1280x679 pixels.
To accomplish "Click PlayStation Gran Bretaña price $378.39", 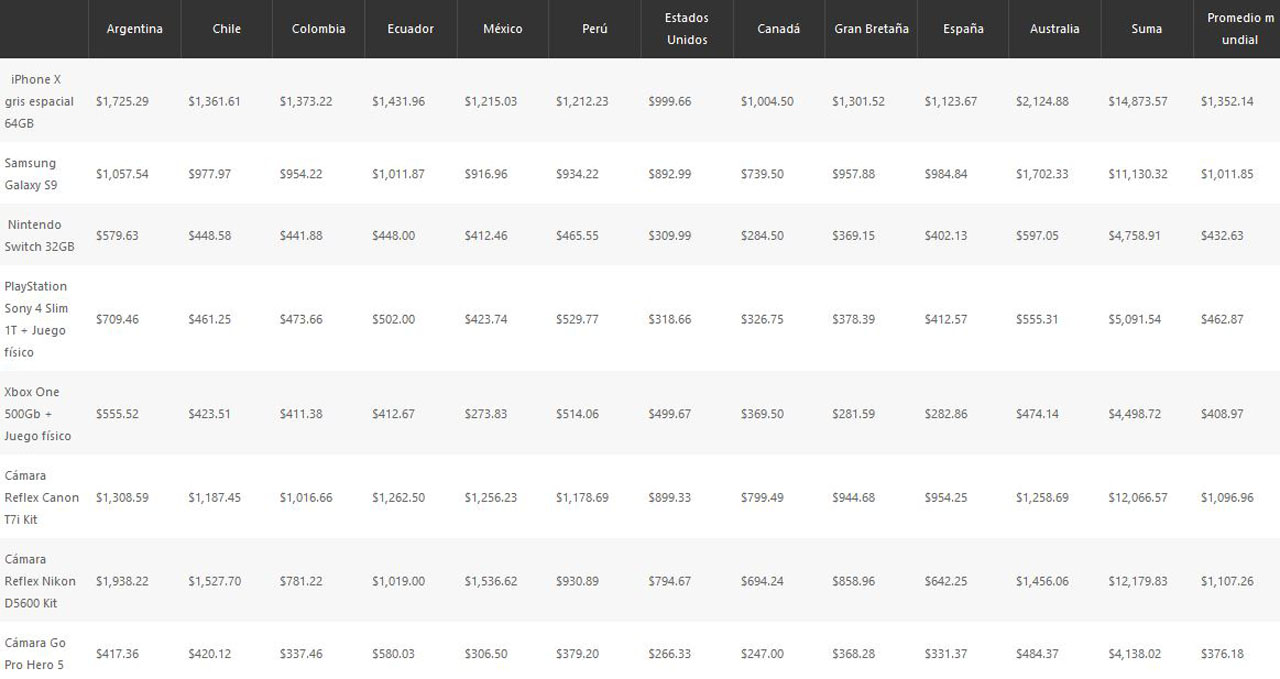I will coord(853,320).
